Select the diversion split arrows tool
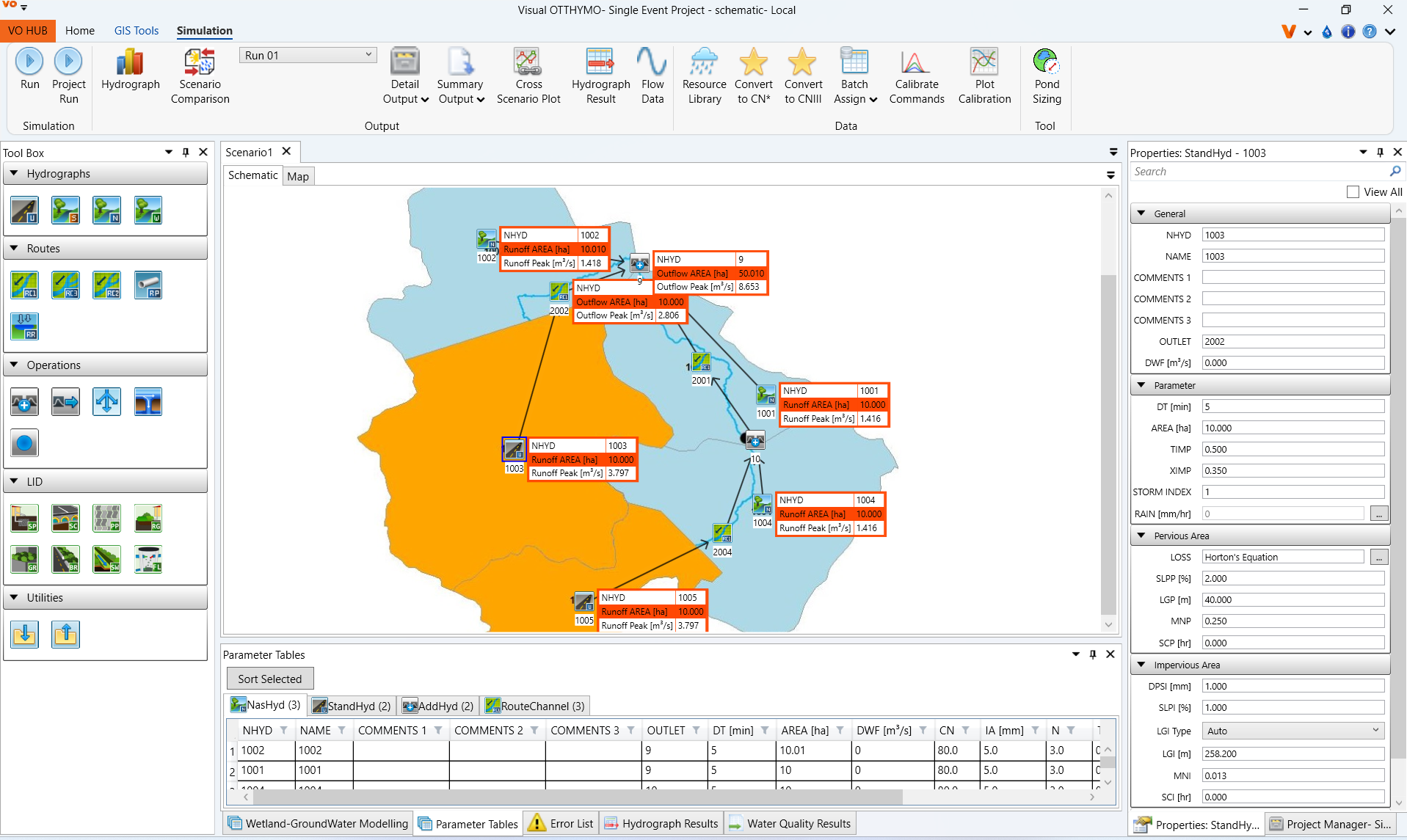Screen dimensions: 1407x840 (106, 402)
